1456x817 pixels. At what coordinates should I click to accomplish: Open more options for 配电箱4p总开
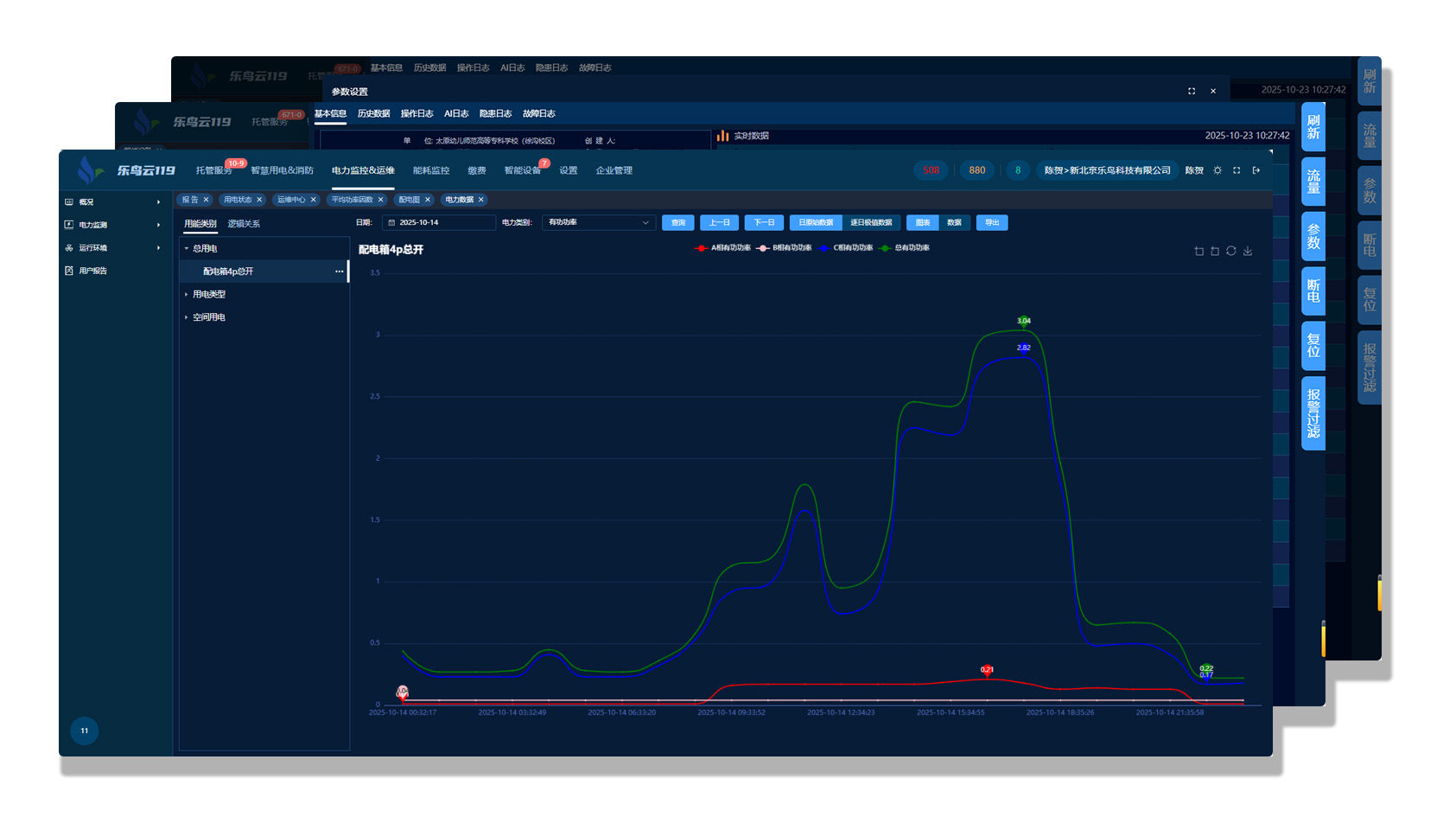(x=339, y=271)
